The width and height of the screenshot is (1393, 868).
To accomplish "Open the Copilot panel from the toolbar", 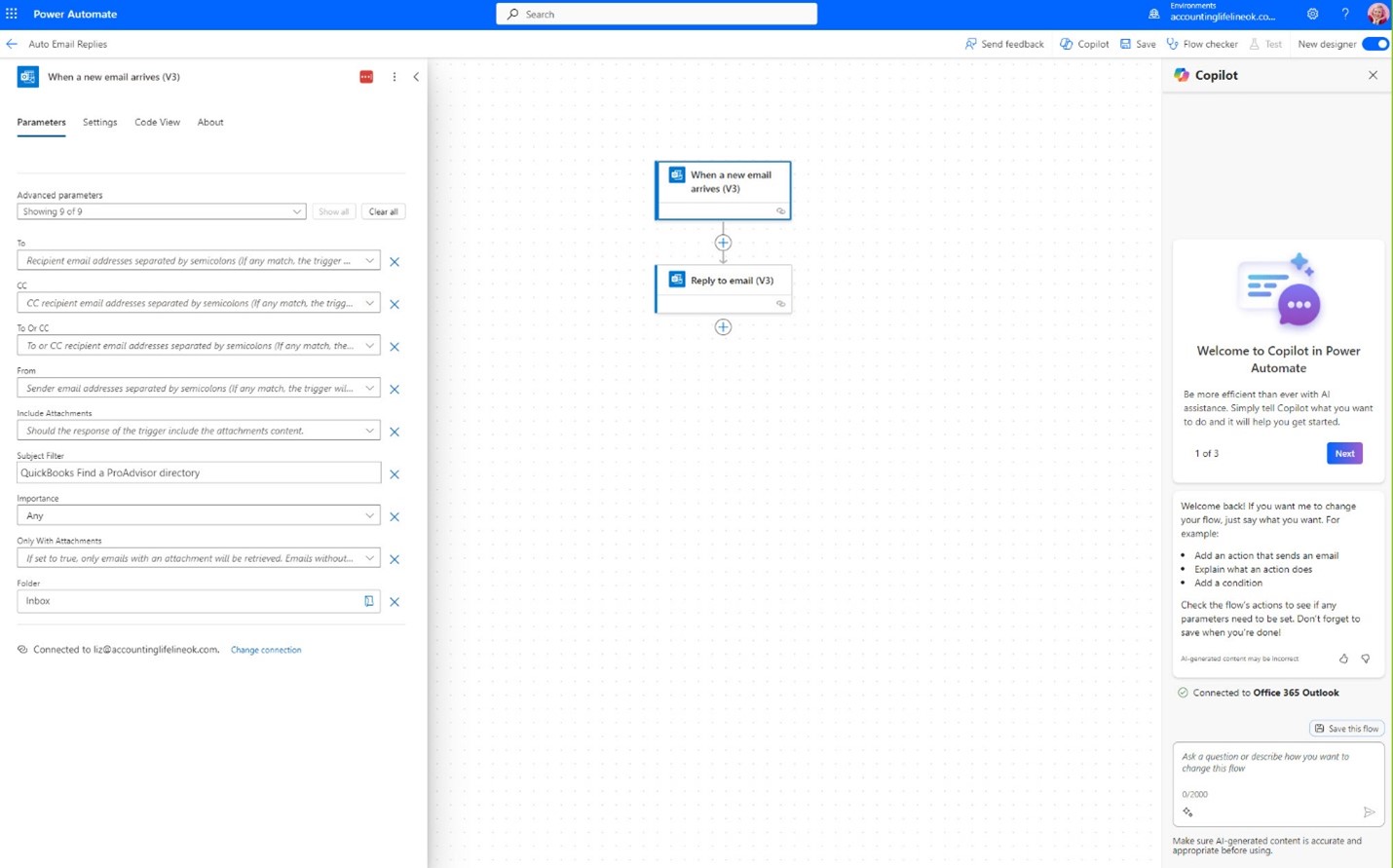I will pyautogui.click(x=1083, y=44).
